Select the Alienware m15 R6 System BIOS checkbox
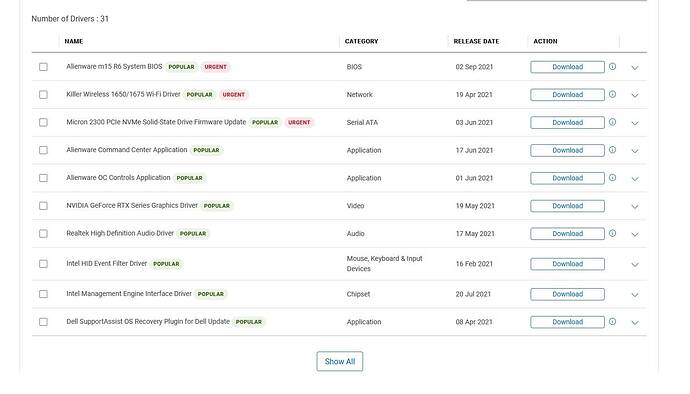The width and height of the screenshot is (690, 394). point(43,67)
